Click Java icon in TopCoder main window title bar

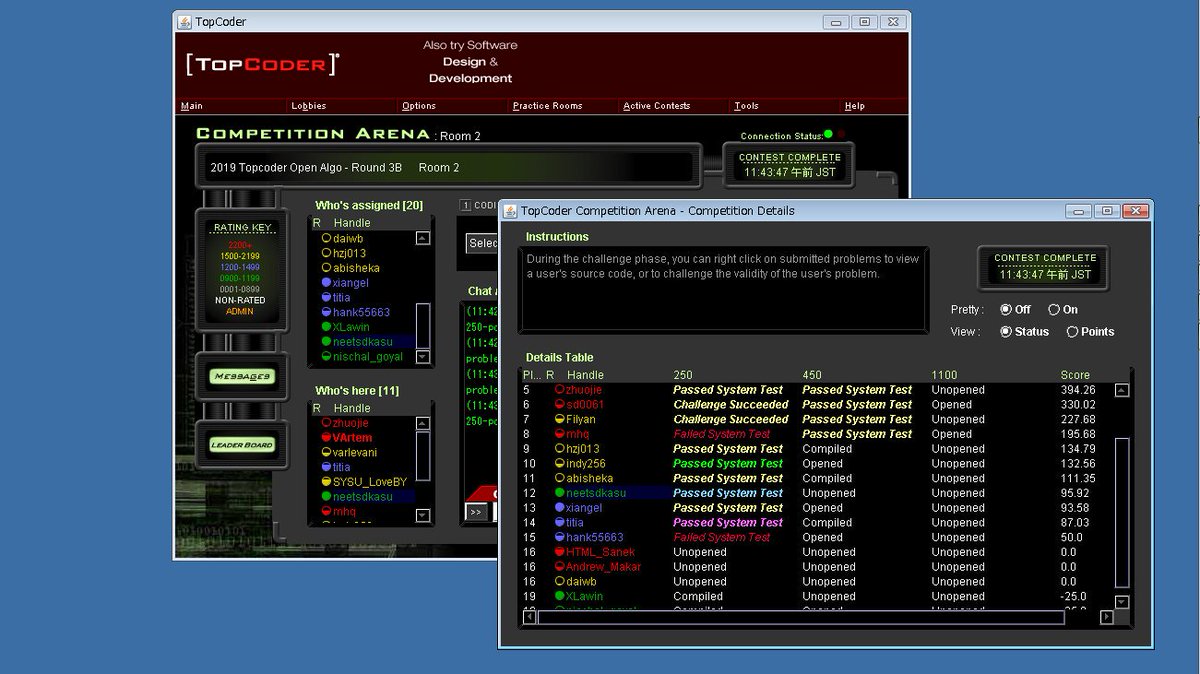click(x=184, y=21)
